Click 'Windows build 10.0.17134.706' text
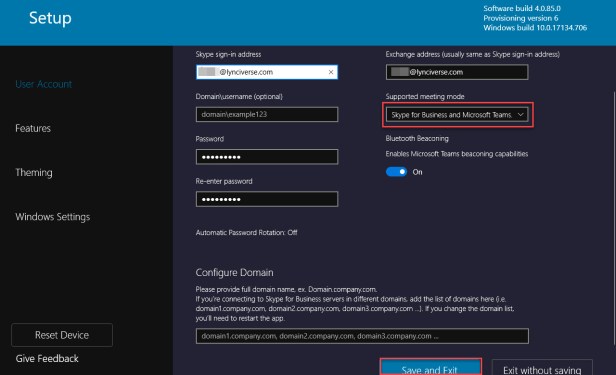 pyautogui.click(x=535, y=27)
